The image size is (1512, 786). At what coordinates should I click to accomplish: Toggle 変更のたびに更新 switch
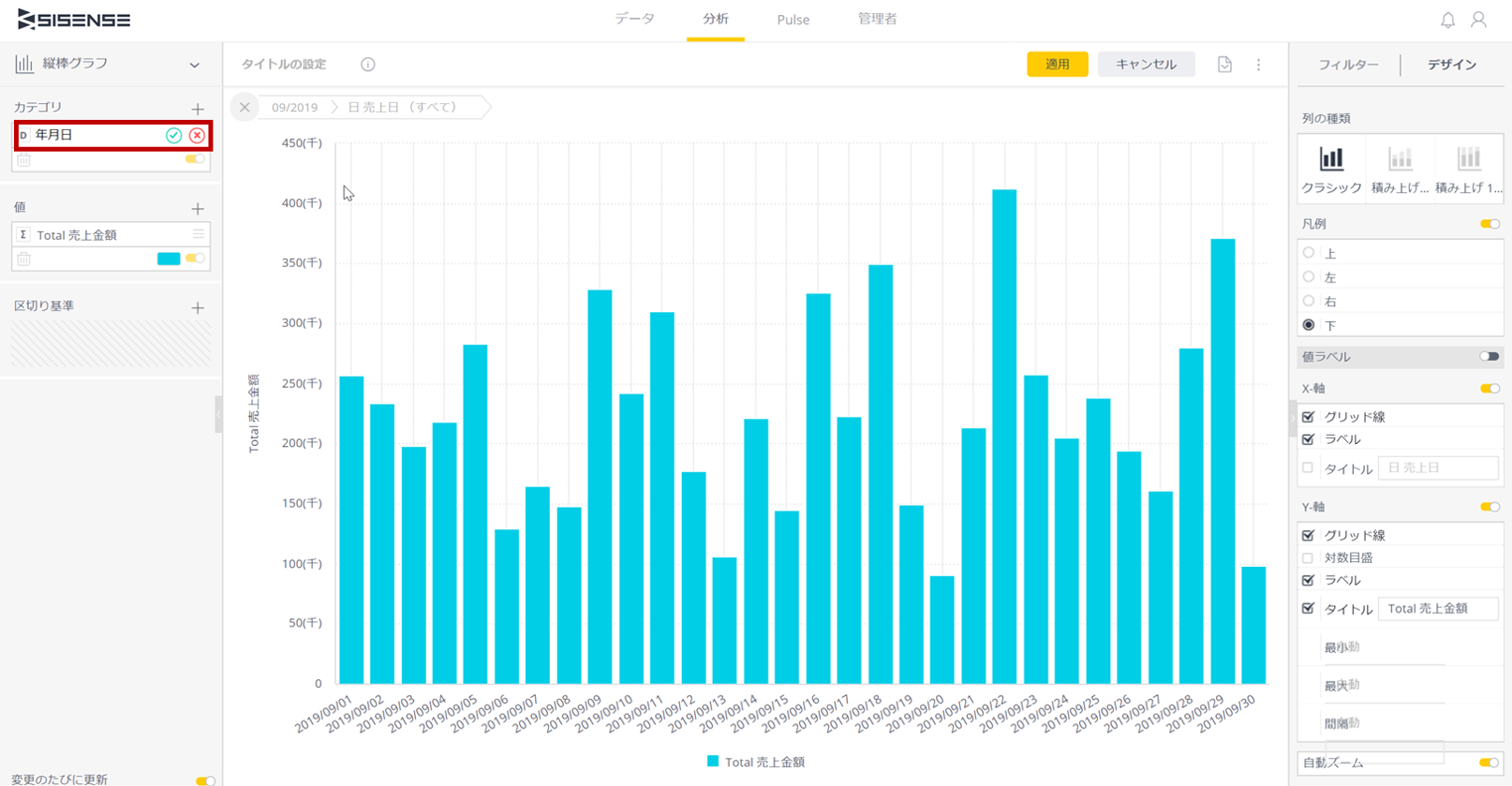coord(205,780)
